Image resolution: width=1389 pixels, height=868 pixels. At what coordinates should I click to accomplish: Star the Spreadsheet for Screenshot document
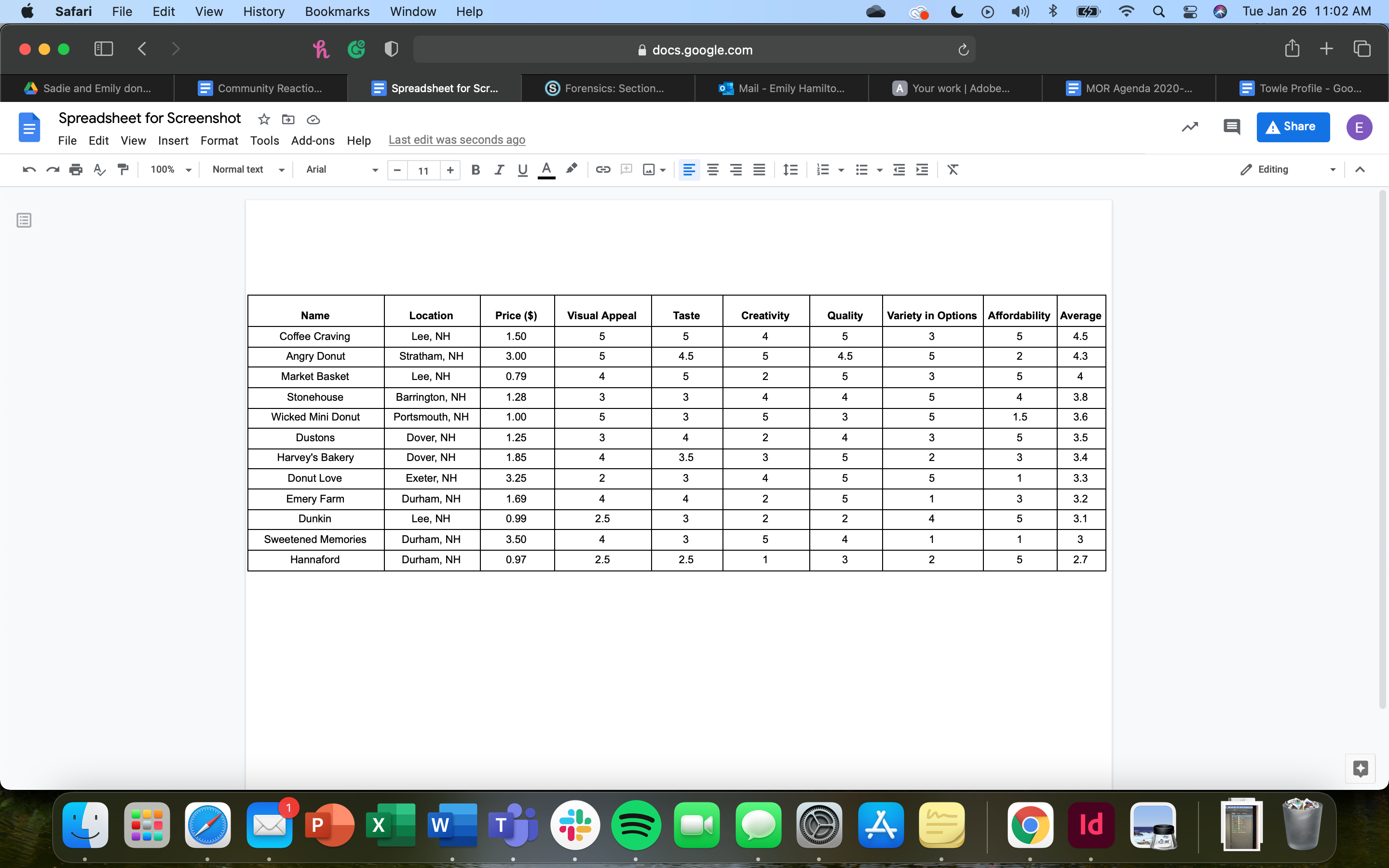tap(264, 120)
